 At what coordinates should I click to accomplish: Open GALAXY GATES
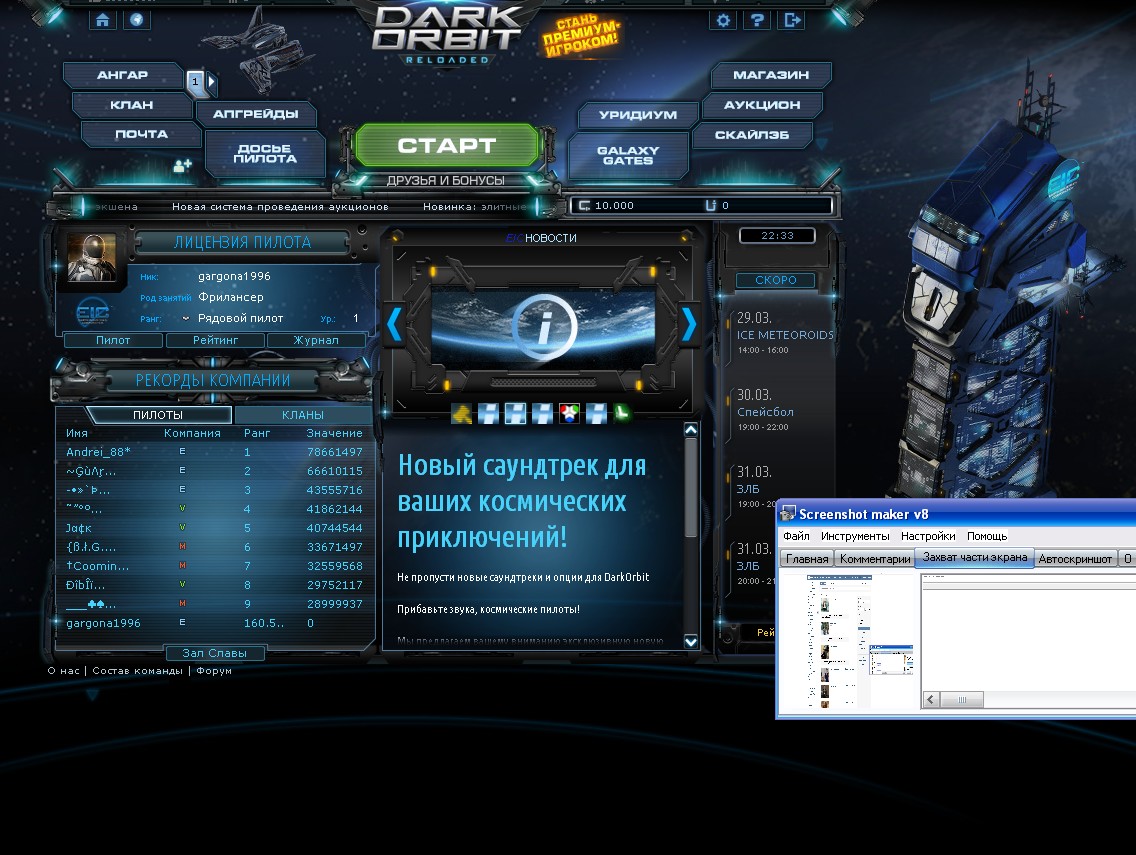point(628,155)
